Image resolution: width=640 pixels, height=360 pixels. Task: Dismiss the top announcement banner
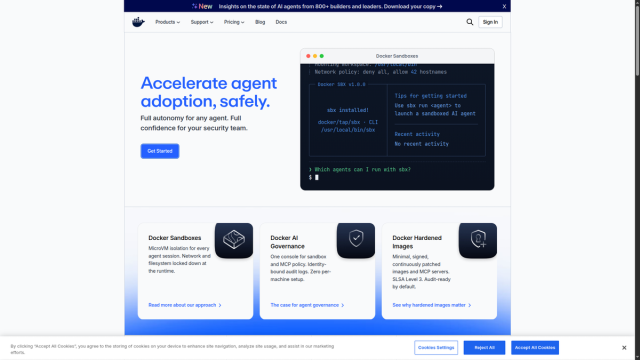(x=504, y=6)
